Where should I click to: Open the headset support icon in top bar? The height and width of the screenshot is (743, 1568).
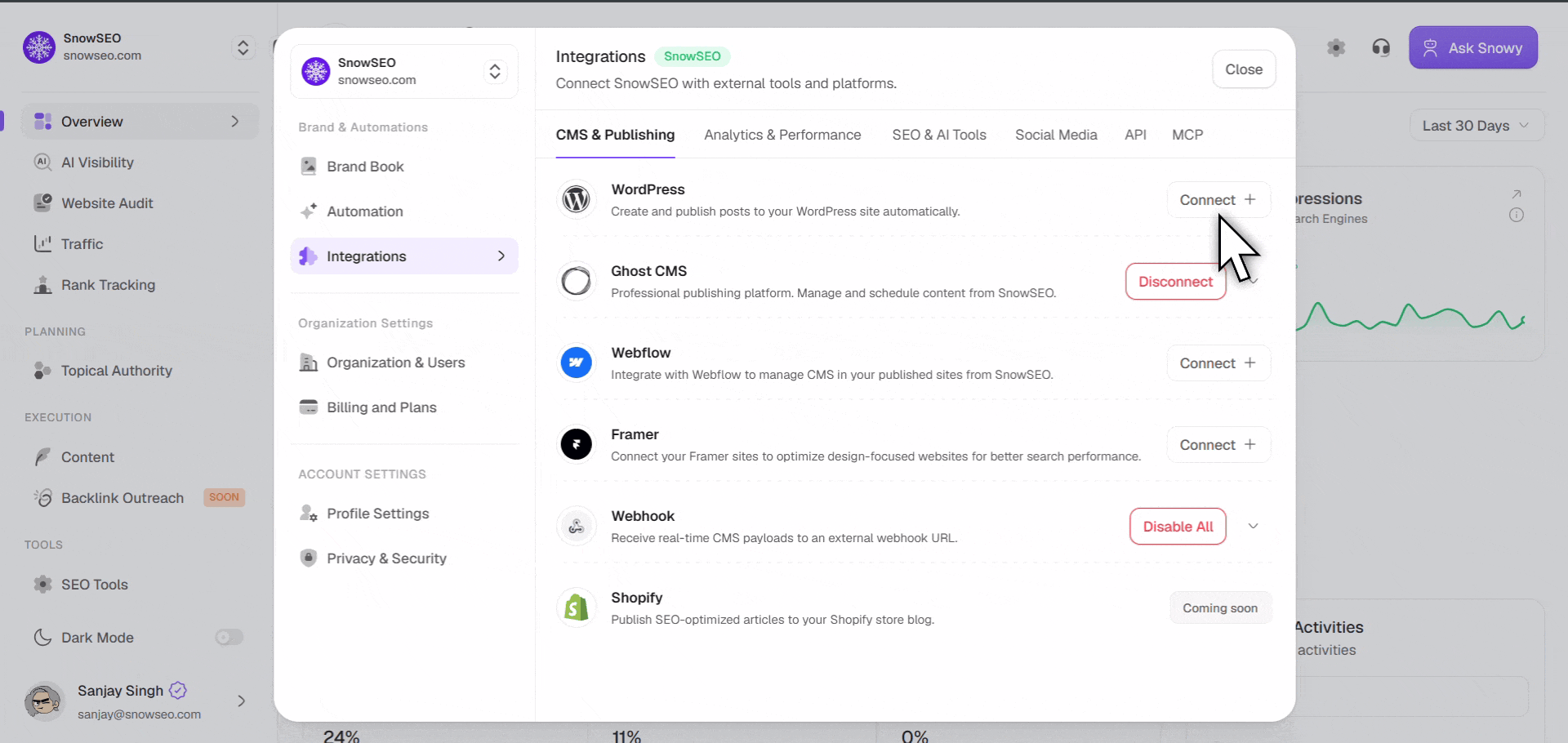coord(1381,47)
